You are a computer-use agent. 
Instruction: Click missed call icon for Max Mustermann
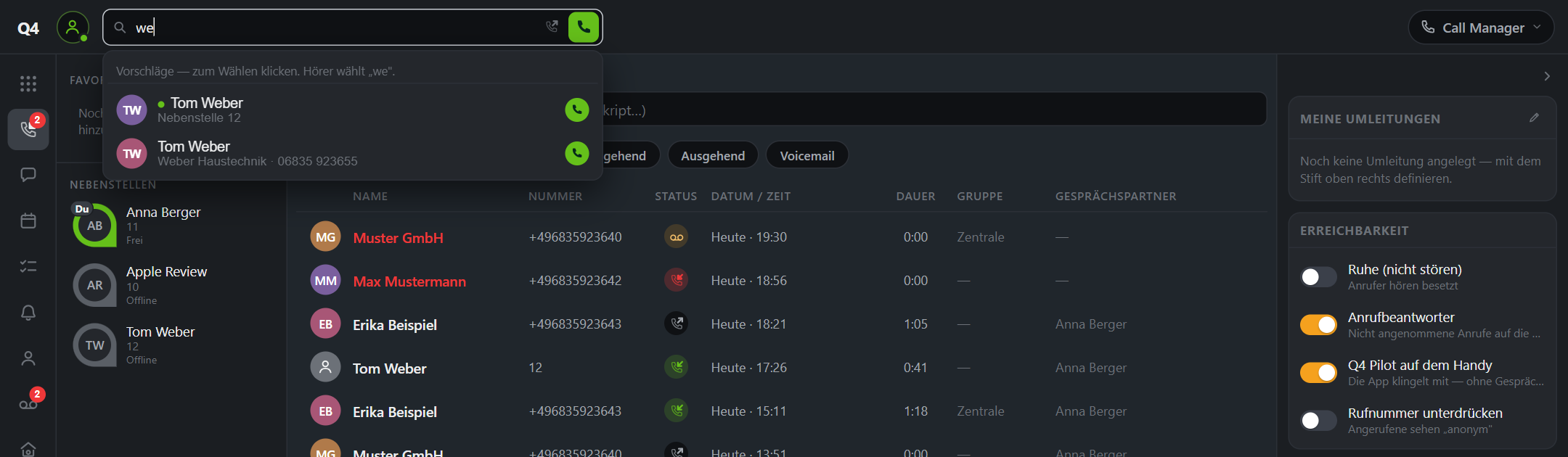point(677,280)
